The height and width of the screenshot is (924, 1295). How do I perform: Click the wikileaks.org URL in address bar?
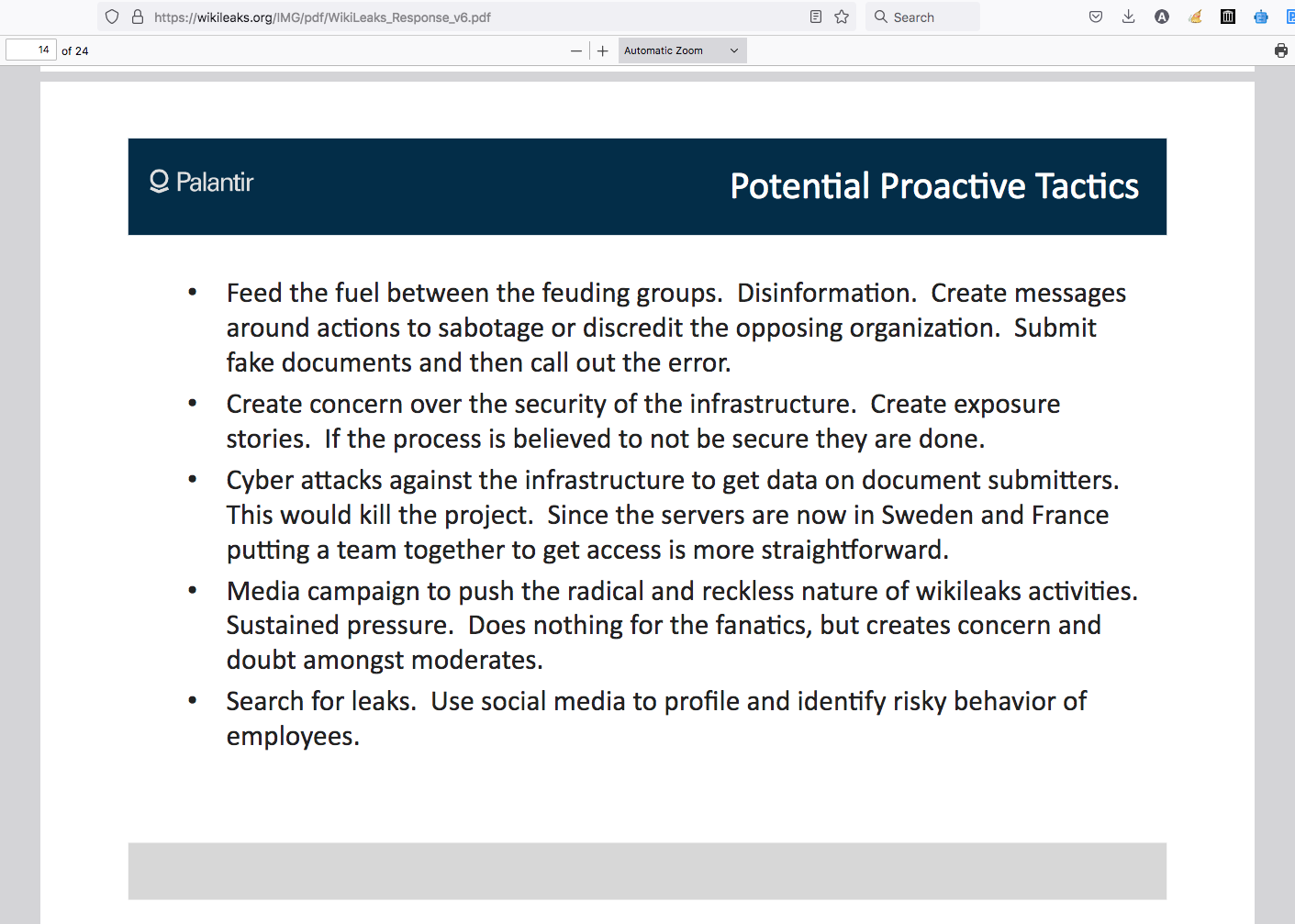click(322, 17)
